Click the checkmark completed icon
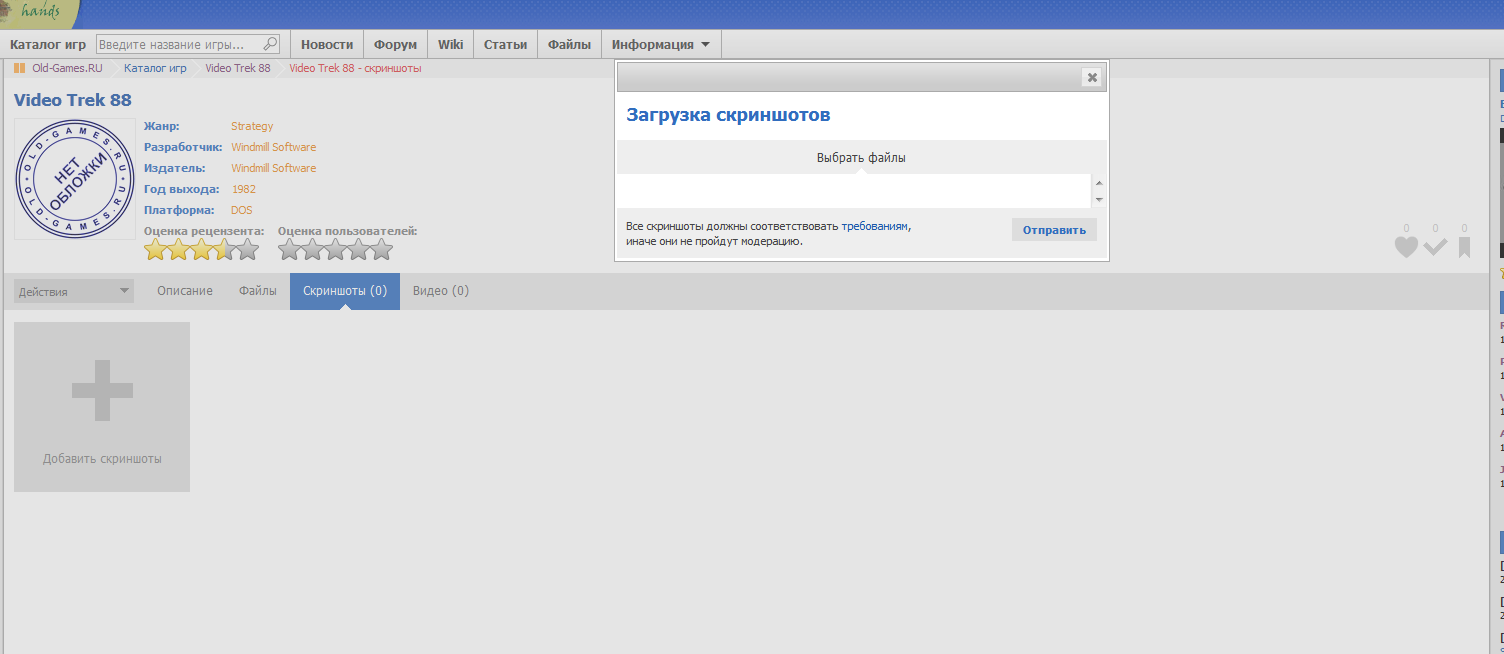Viewport: 1504px width, 654px height. click(x=1436, y=247)
